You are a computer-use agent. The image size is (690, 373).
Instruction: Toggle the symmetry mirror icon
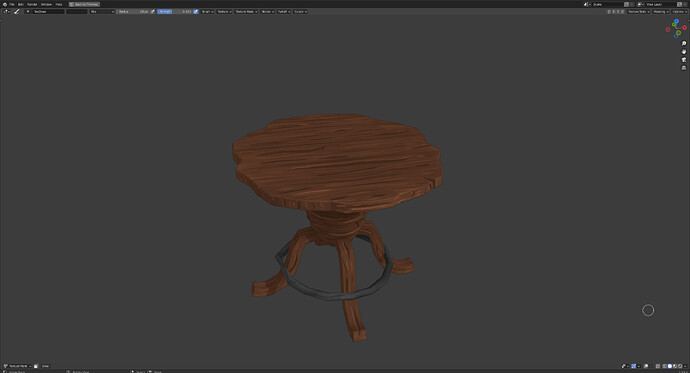609,11
